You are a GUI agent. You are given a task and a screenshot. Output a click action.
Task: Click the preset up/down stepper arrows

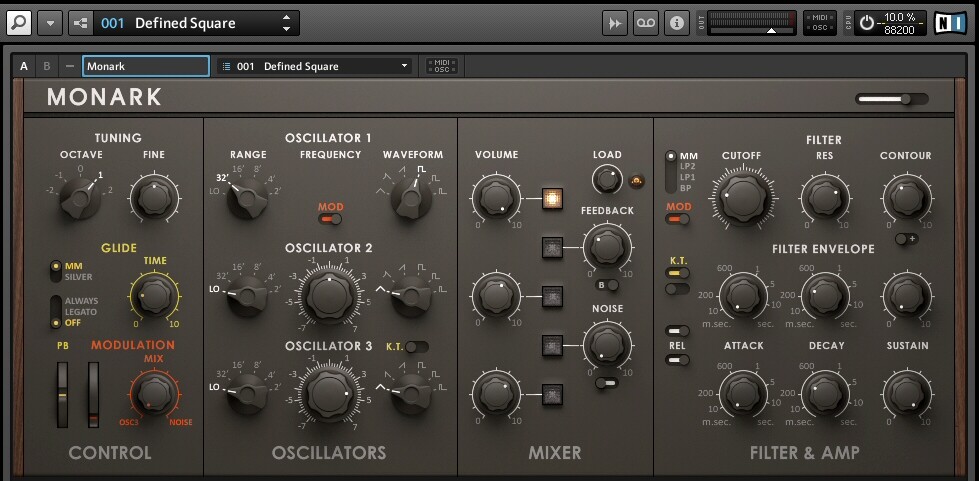[x=286, y=23]
